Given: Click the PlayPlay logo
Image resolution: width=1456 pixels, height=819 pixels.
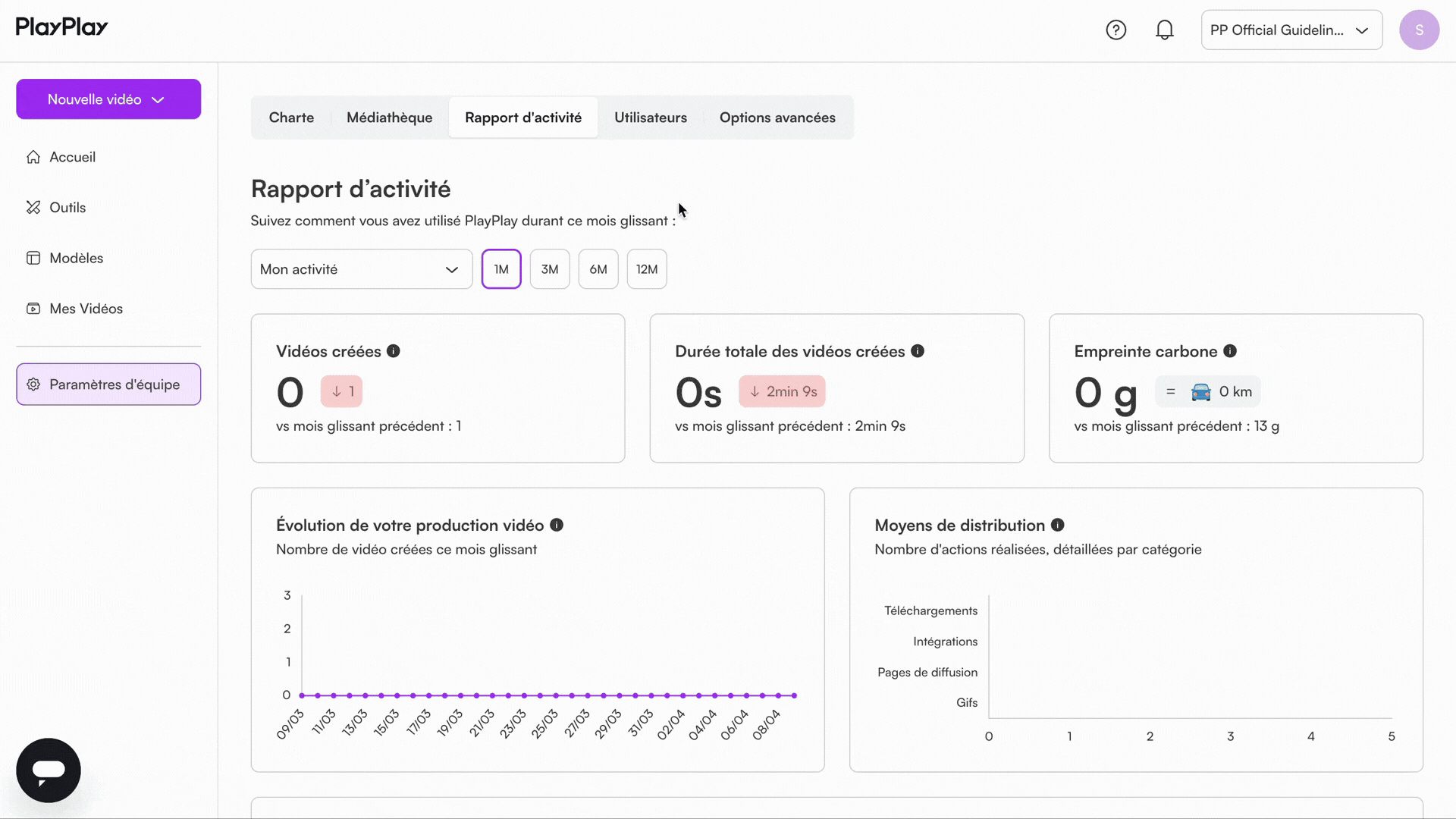Looking at the screenshot, I should click(x=61, y=27).
